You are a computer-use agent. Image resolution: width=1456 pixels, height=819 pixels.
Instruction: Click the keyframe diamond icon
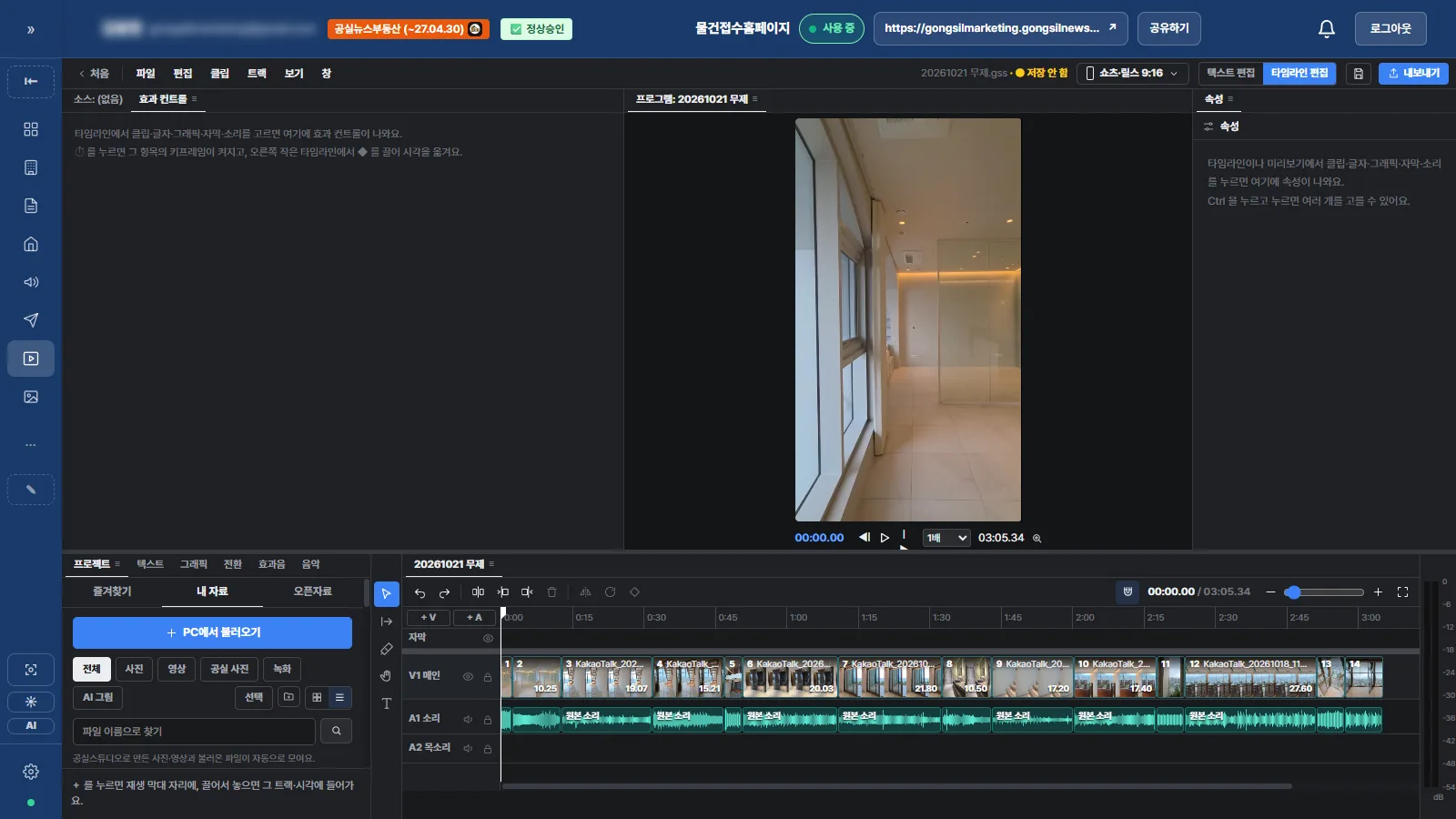[x=634, y=592]
